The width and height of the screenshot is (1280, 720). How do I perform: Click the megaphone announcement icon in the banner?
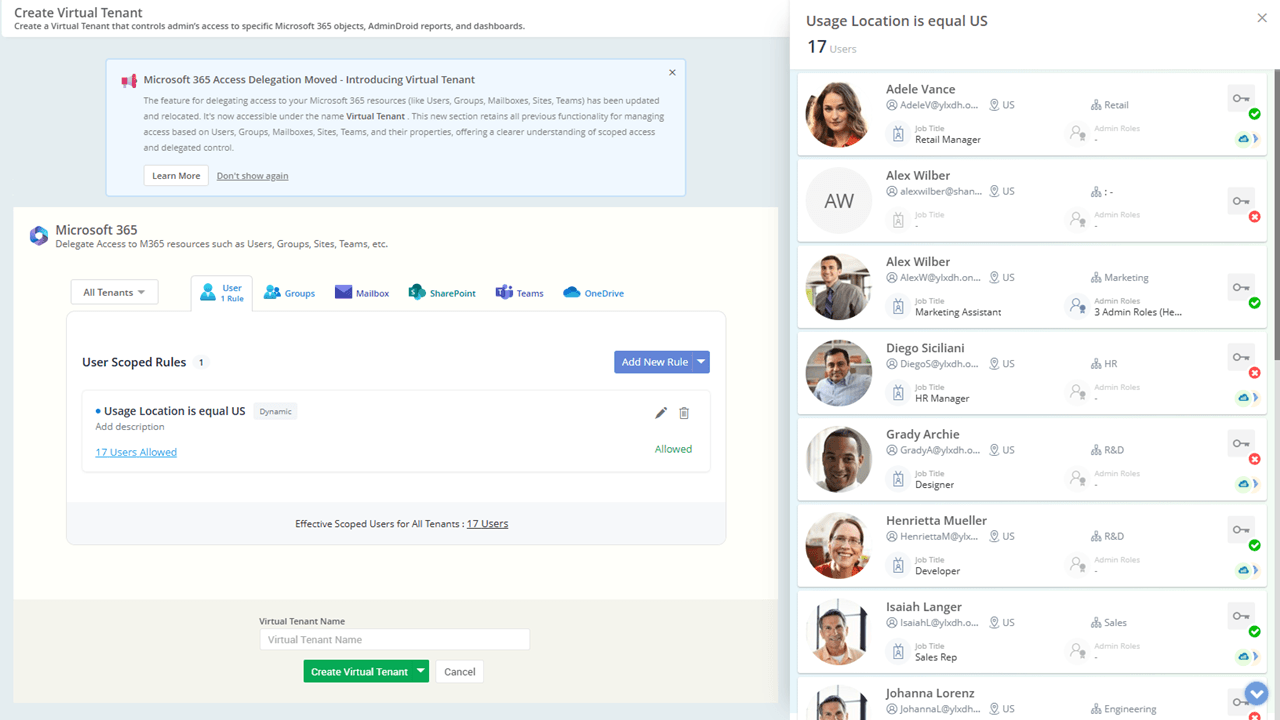[129, 80]
